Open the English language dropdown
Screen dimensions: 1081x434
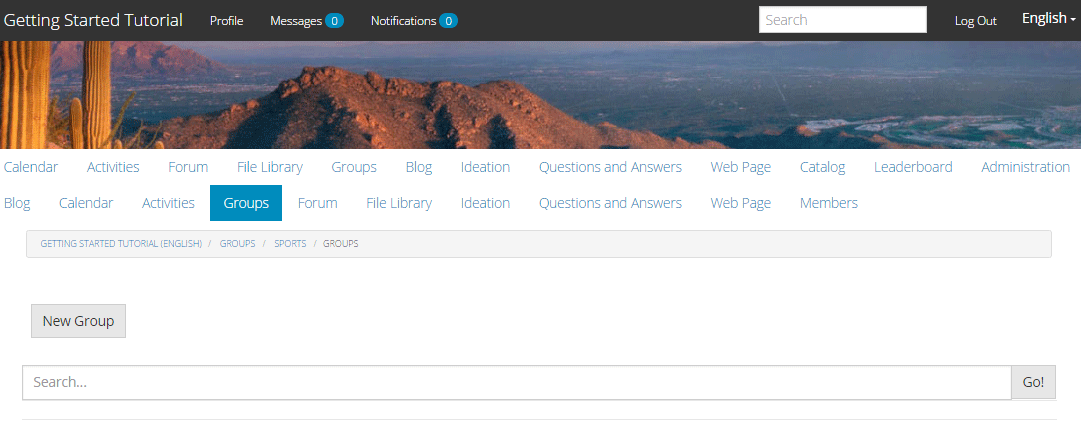pos(1048,19)
